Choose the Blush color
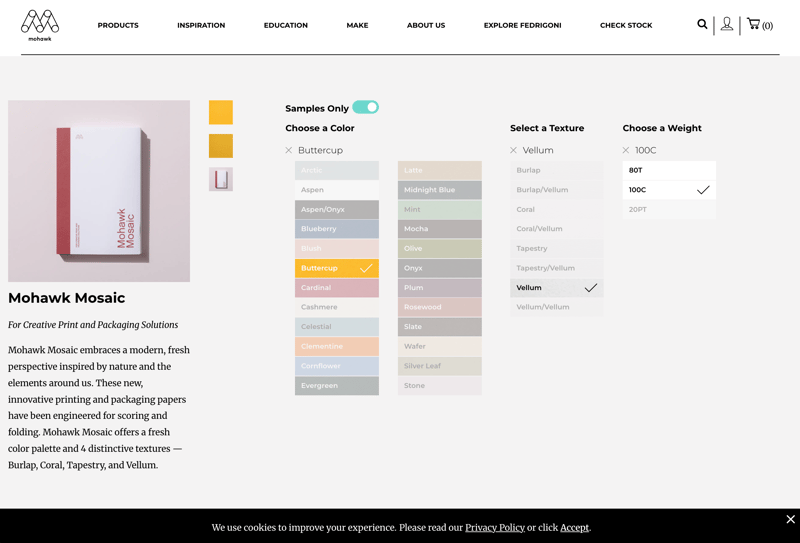800x543 pixels. click(337, 249)
